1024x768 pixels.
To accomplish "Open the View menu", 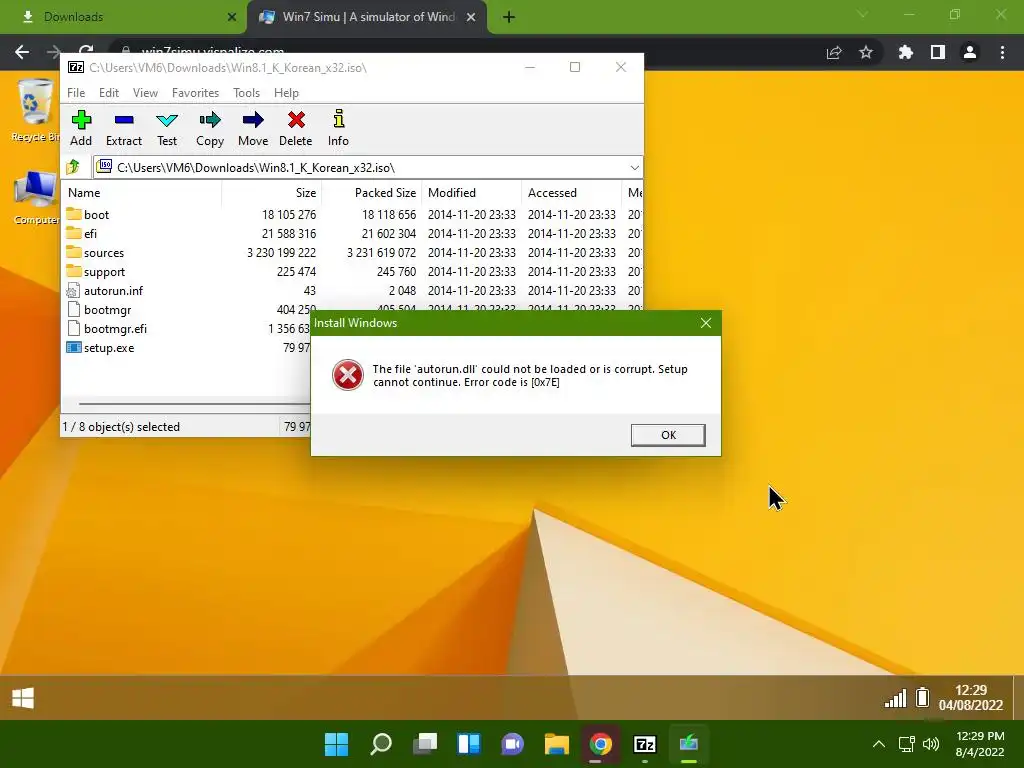I will pos(145,93).
